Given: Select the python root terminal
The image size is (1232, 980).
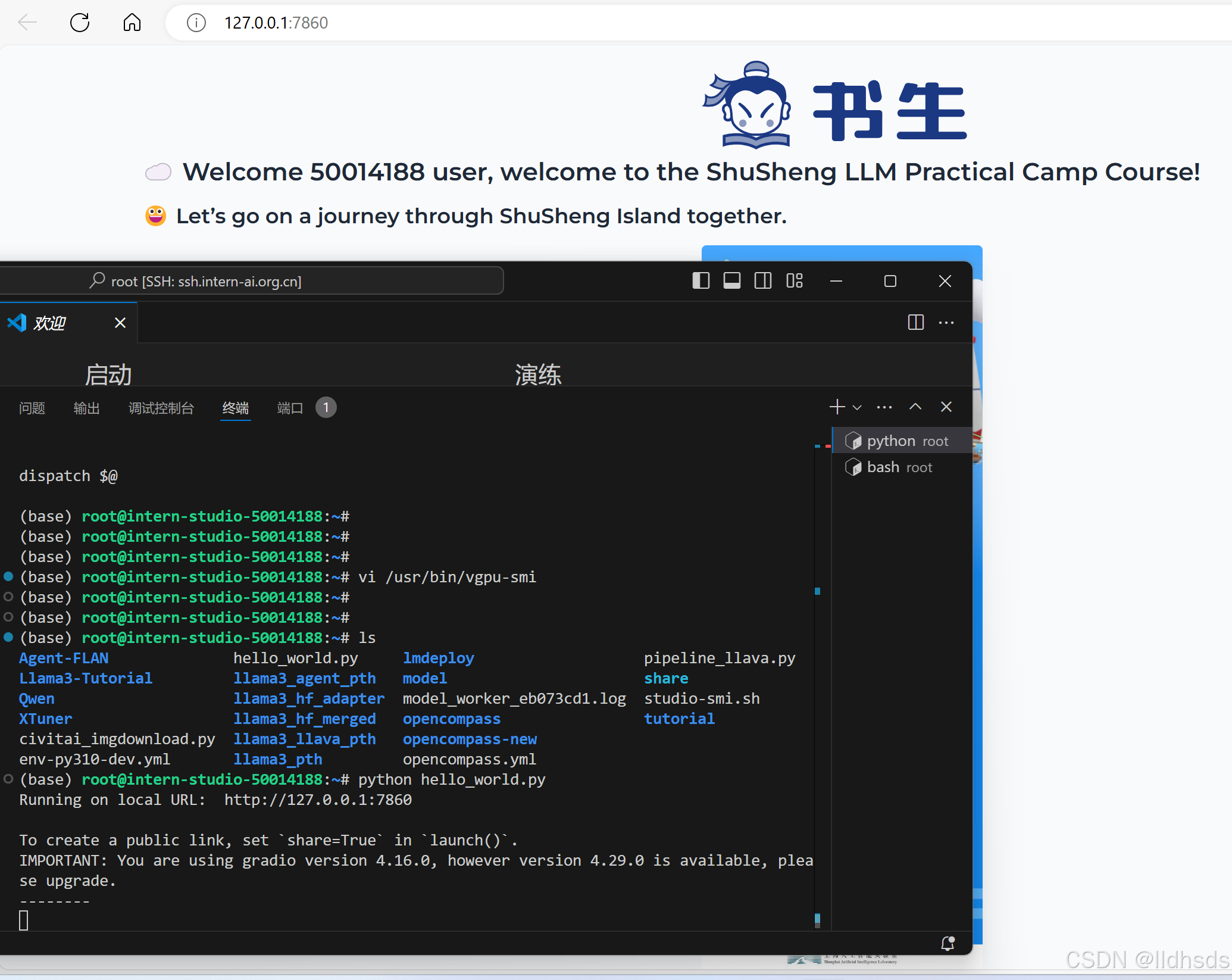Looking at the screenshot, I should tap(902, 441).
